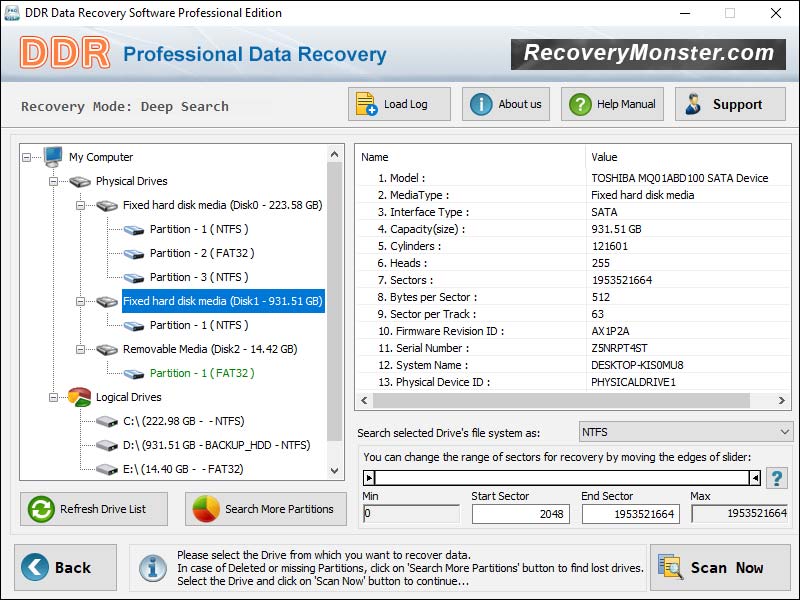Image resolution: width=800 pixels, height=600 pixels.
Task: Click the Back button
Action: (64, 567)
